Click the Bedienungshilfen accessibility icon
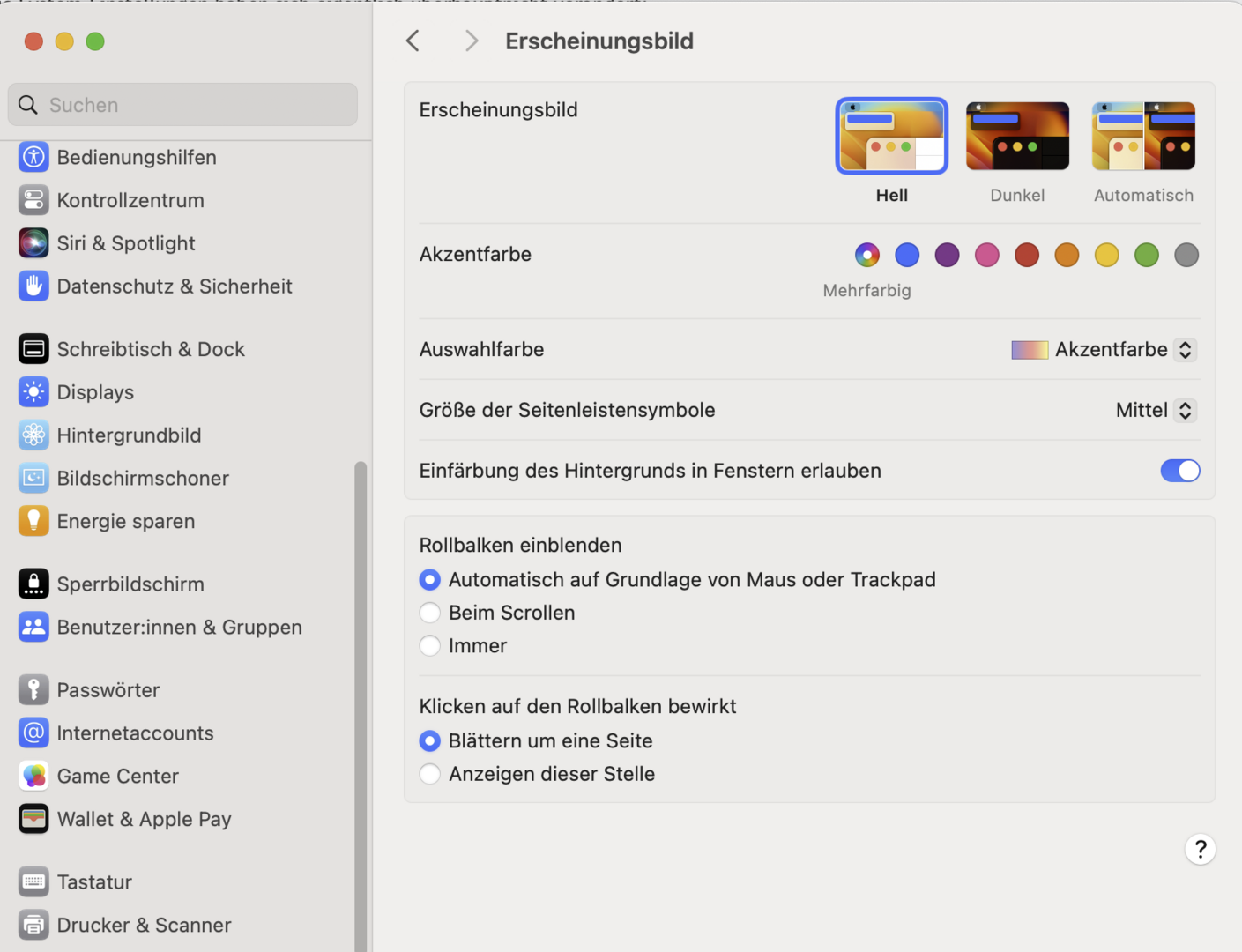This screenshot has width=1242, height=952. tap(33, 157)
